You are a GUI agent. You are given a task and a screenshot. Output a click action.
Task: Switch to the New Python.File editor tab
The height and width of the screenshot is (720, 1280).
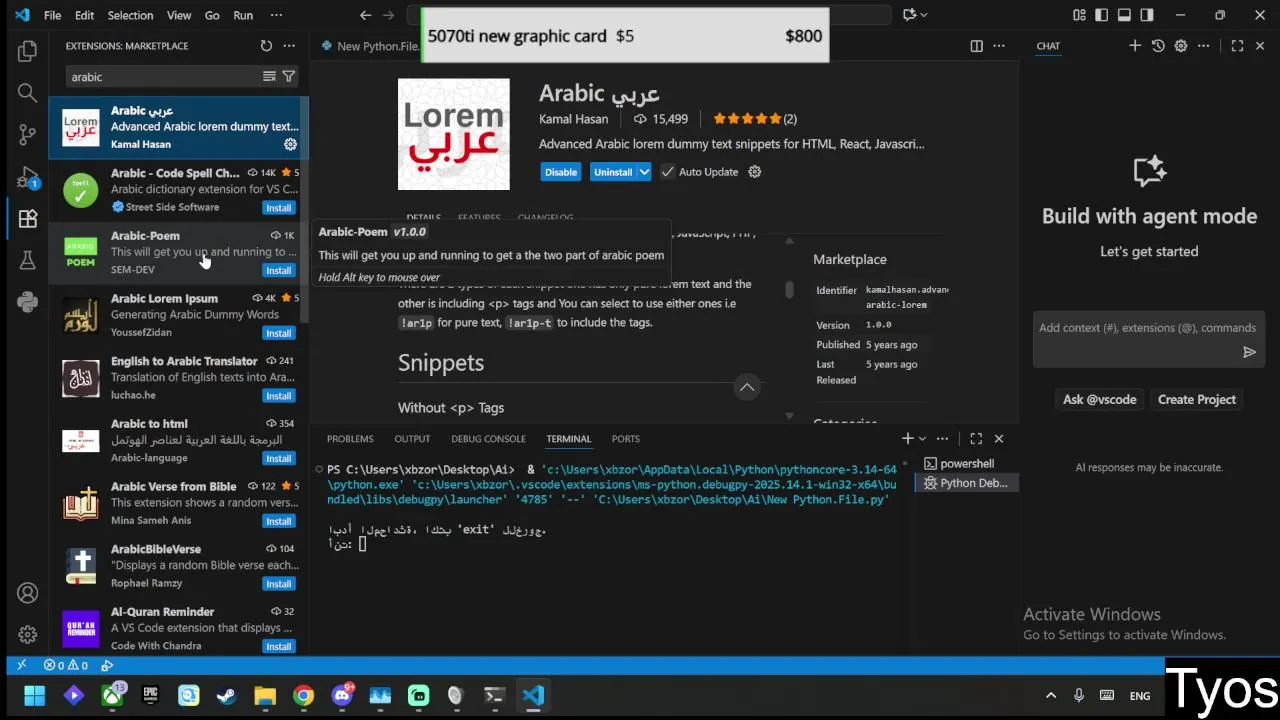point(369,46)
